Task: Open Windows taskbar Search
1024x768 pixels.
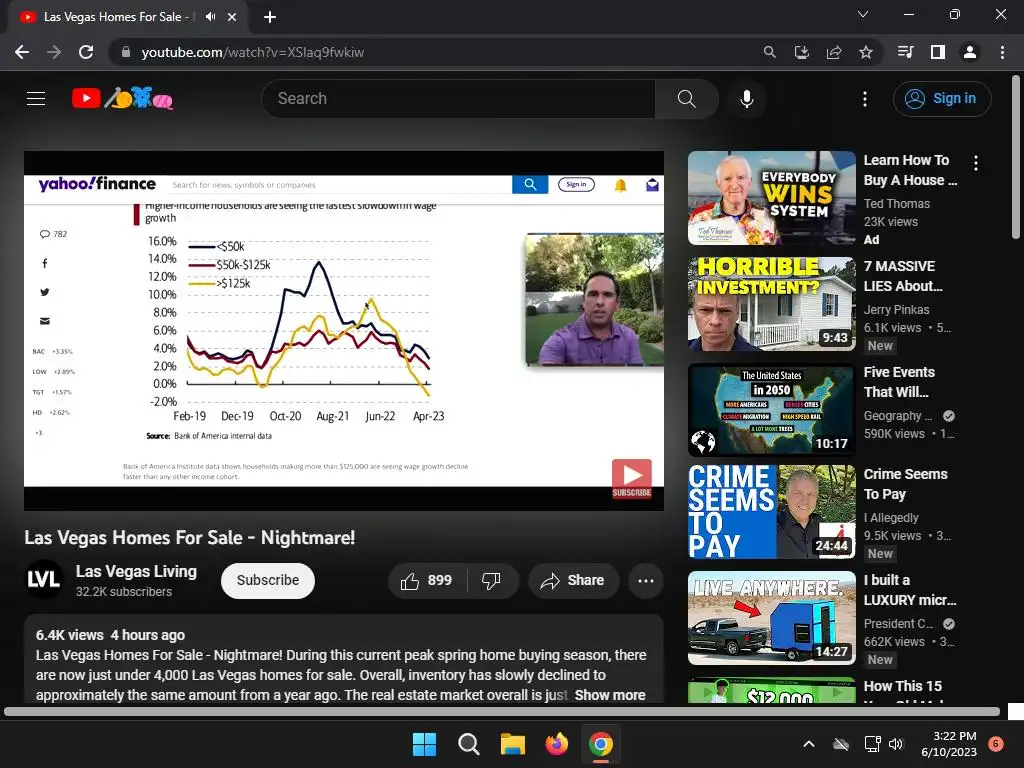Action: coord(468,744)
